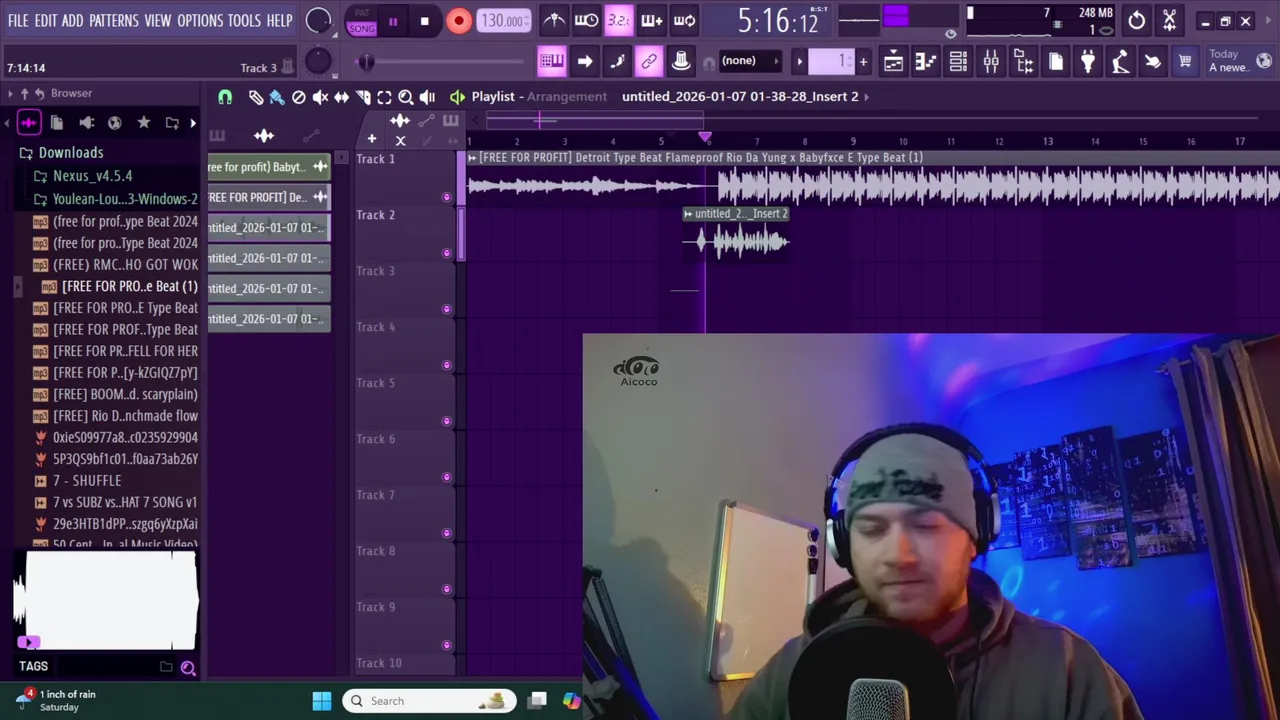Click the 130.000 tempo field
Image resolution: width=1280 pixels, height=720 pixels.
tap(504, 21)
